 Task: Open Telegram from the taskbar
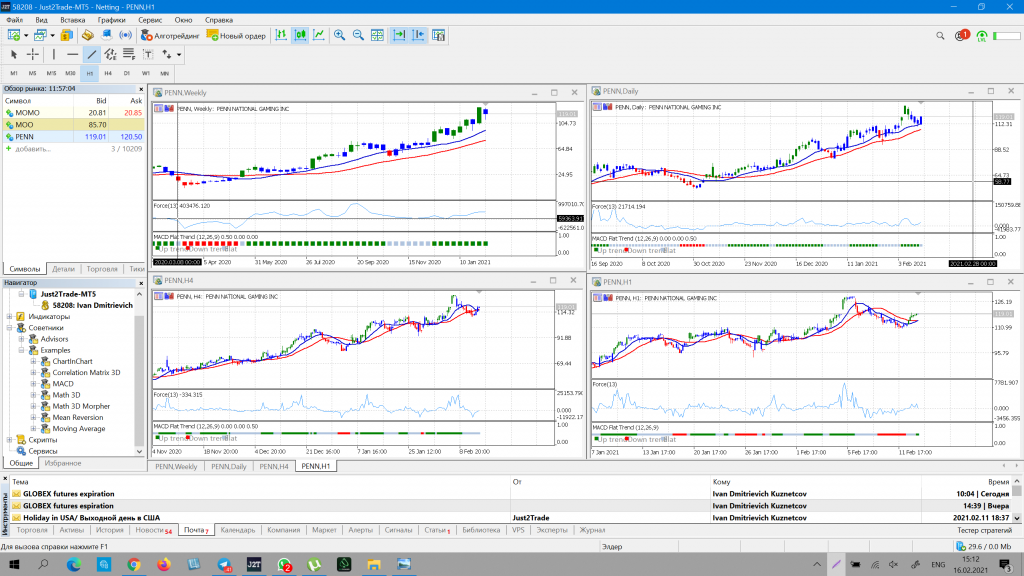click(224, 564)
